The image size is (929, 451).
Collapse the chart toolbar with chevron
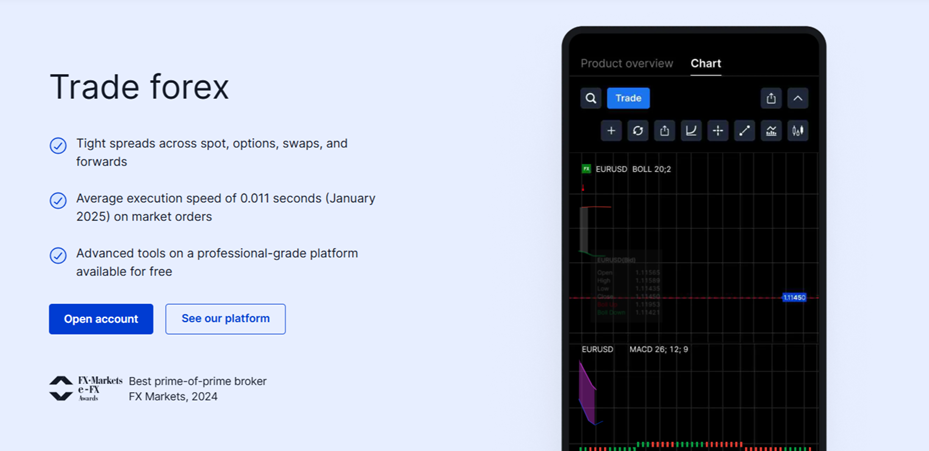coord(797,98)
